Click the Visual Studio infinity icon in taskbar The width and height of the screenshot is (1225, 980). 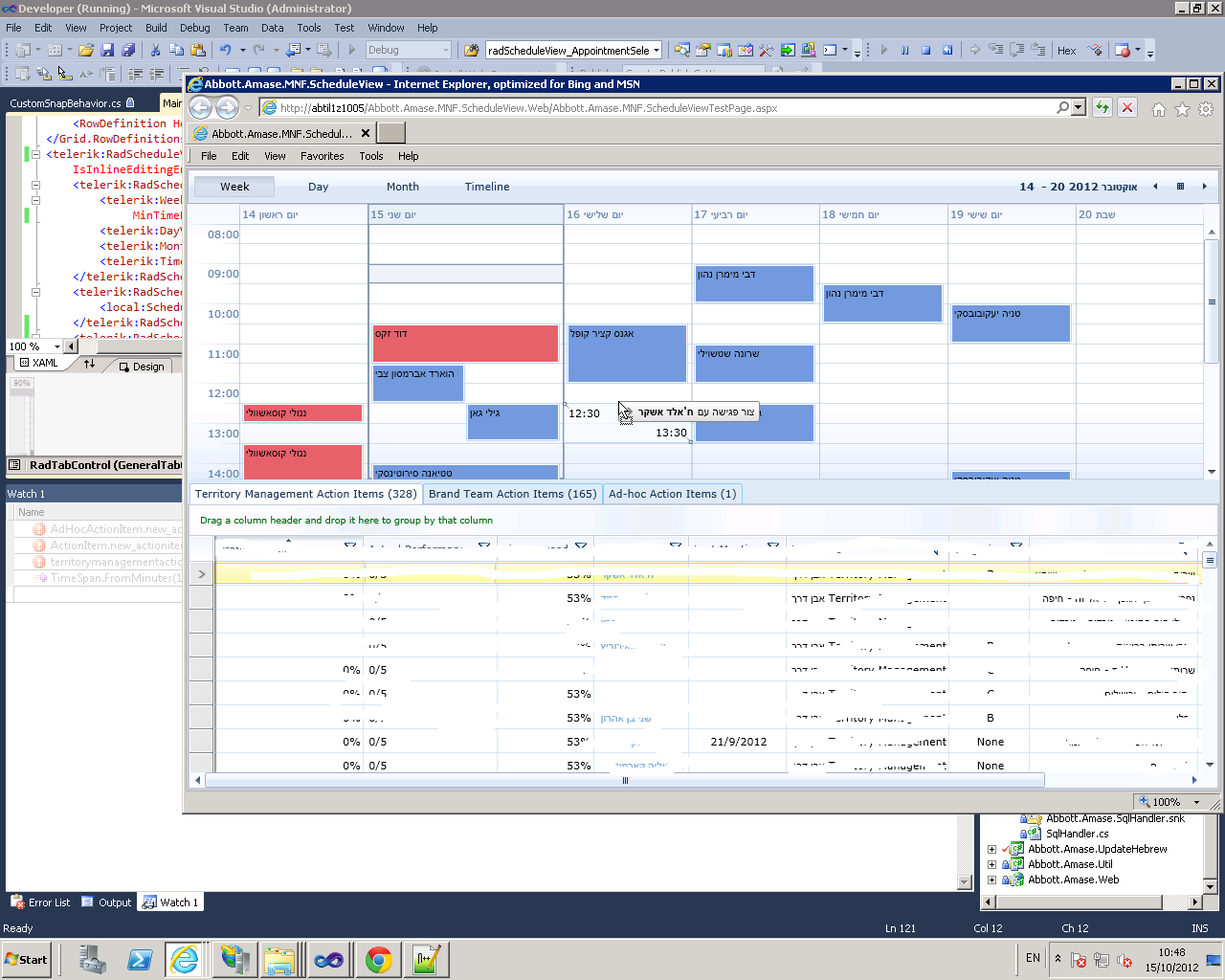[328, 959]
